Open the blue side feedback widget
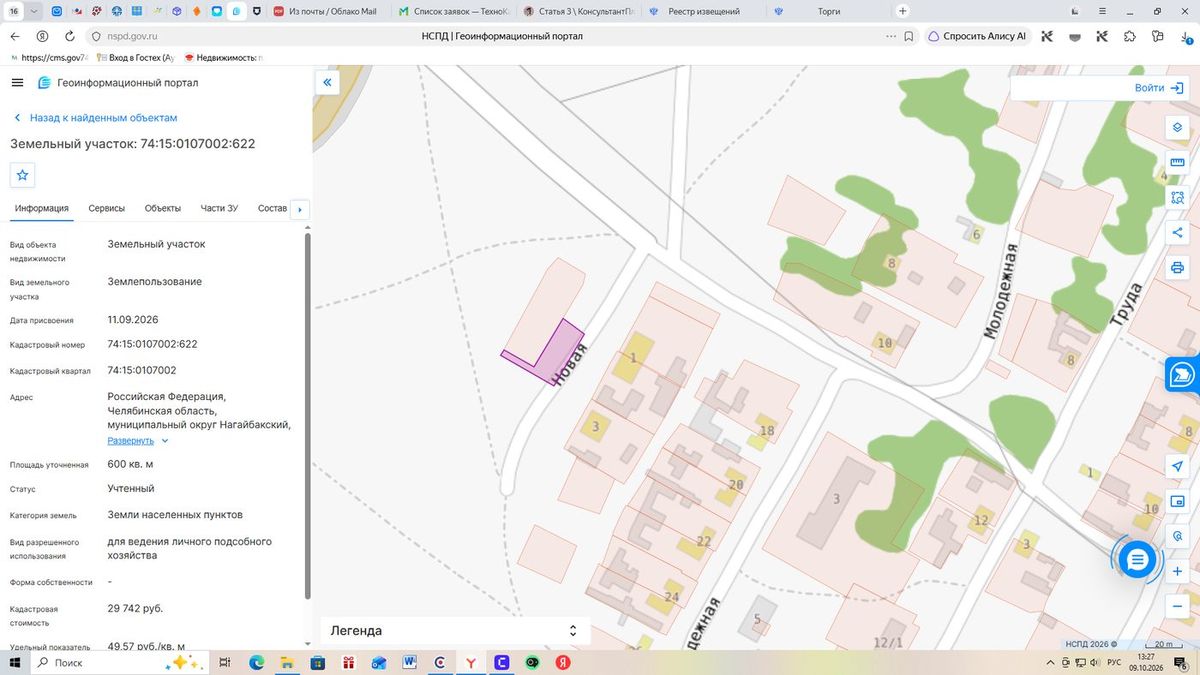This screenshot has width=1200, height=675. tap(1184, 375)
